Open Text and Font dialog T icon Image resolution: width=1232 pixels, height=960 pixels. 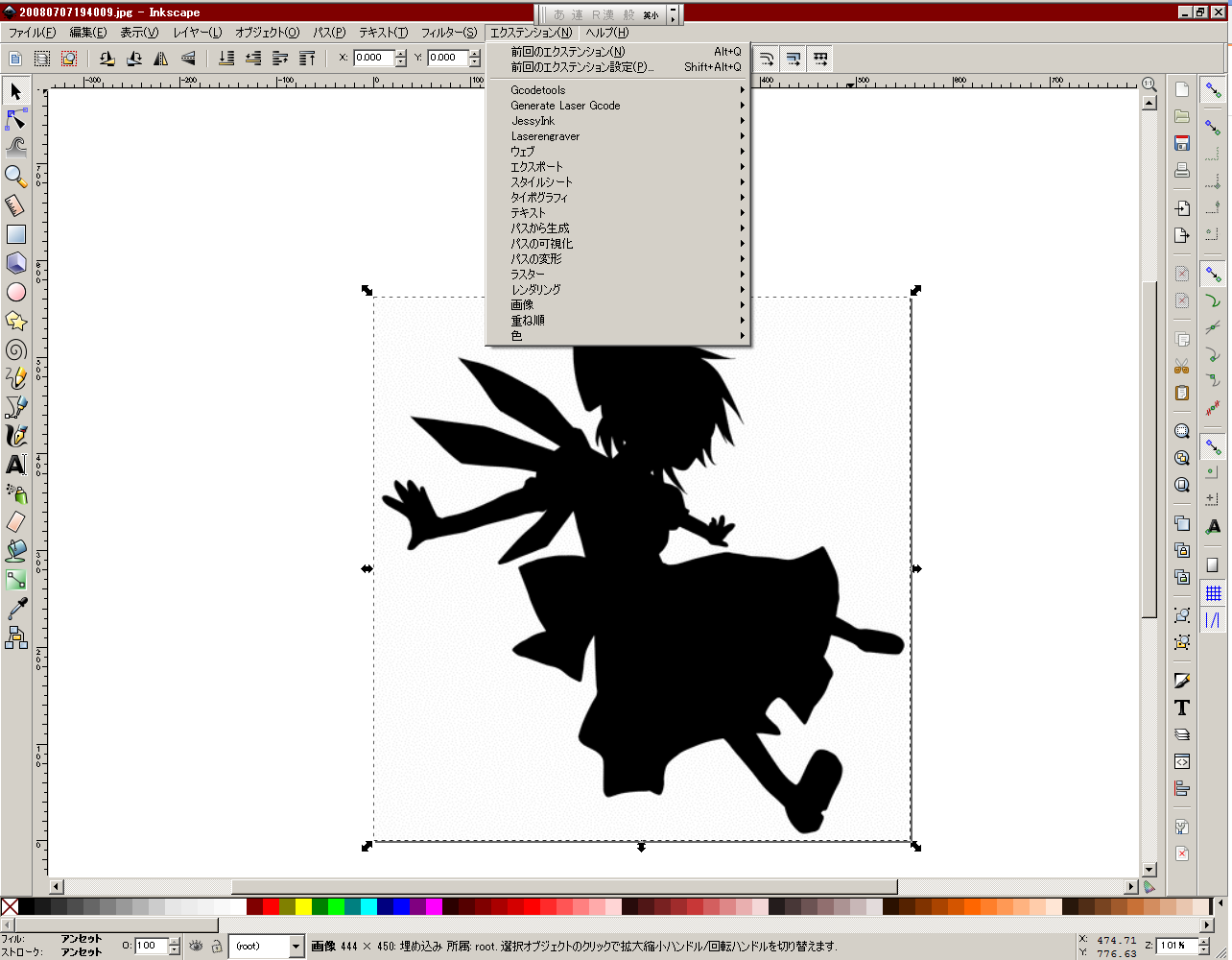tap(1182, 708)
